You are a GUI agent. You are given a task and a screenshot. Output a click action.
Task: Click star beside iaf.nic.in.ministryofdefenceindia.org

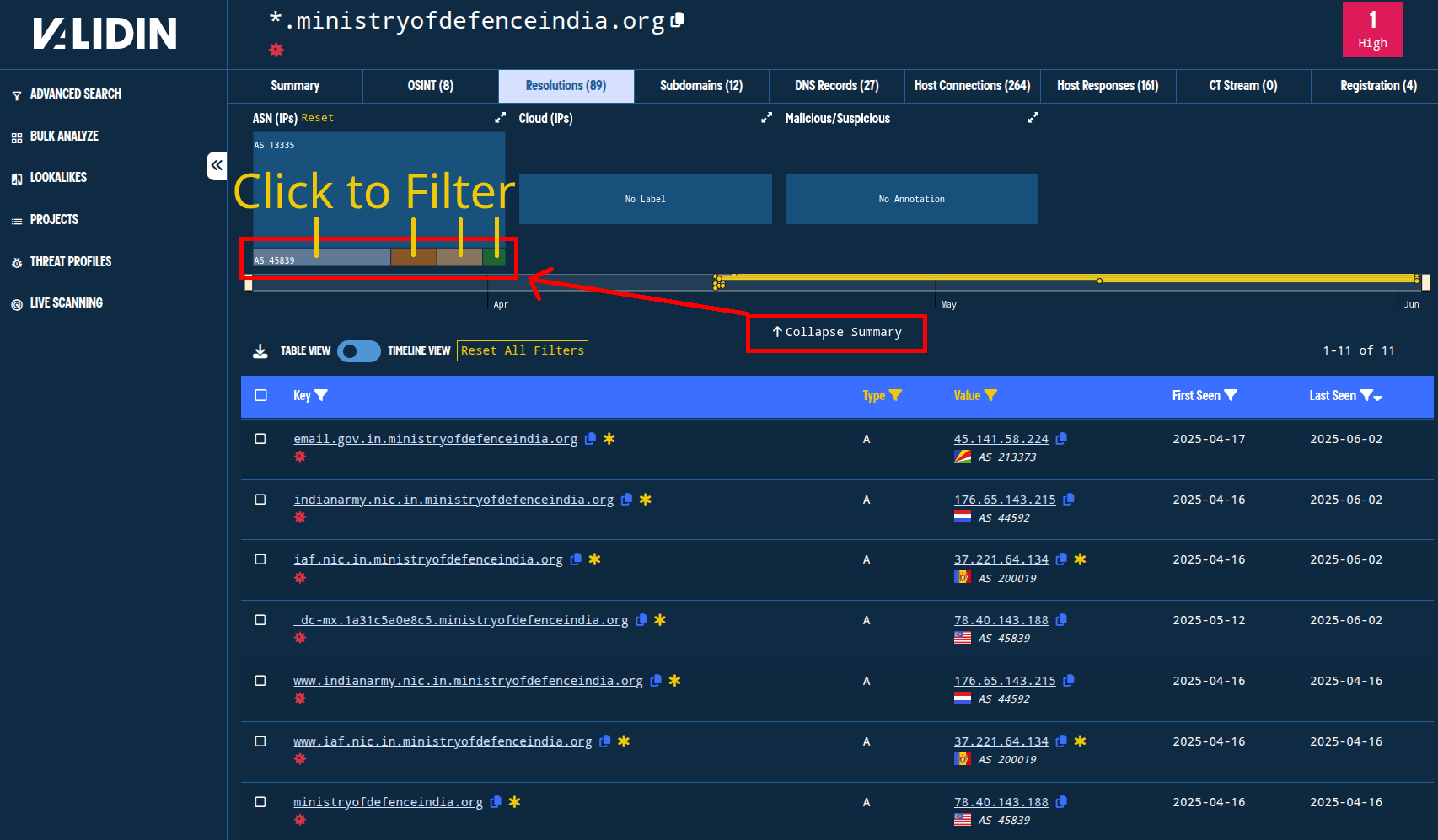(594, 559)
